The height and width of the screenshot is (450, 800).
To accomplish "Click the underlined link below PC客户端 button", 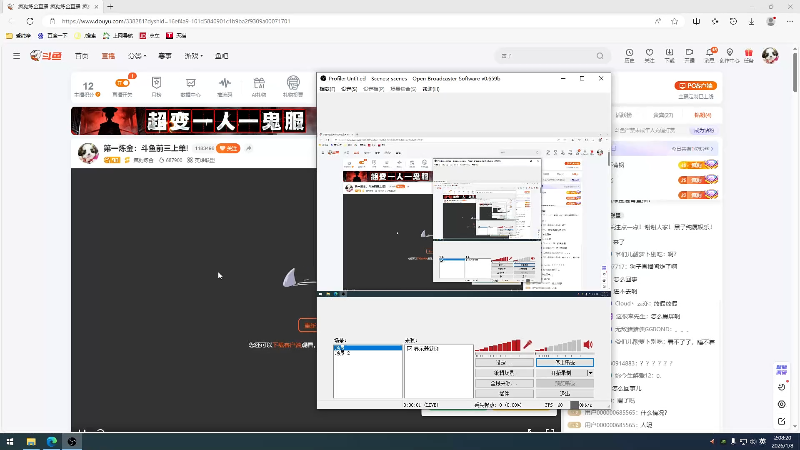I will 695,96.
